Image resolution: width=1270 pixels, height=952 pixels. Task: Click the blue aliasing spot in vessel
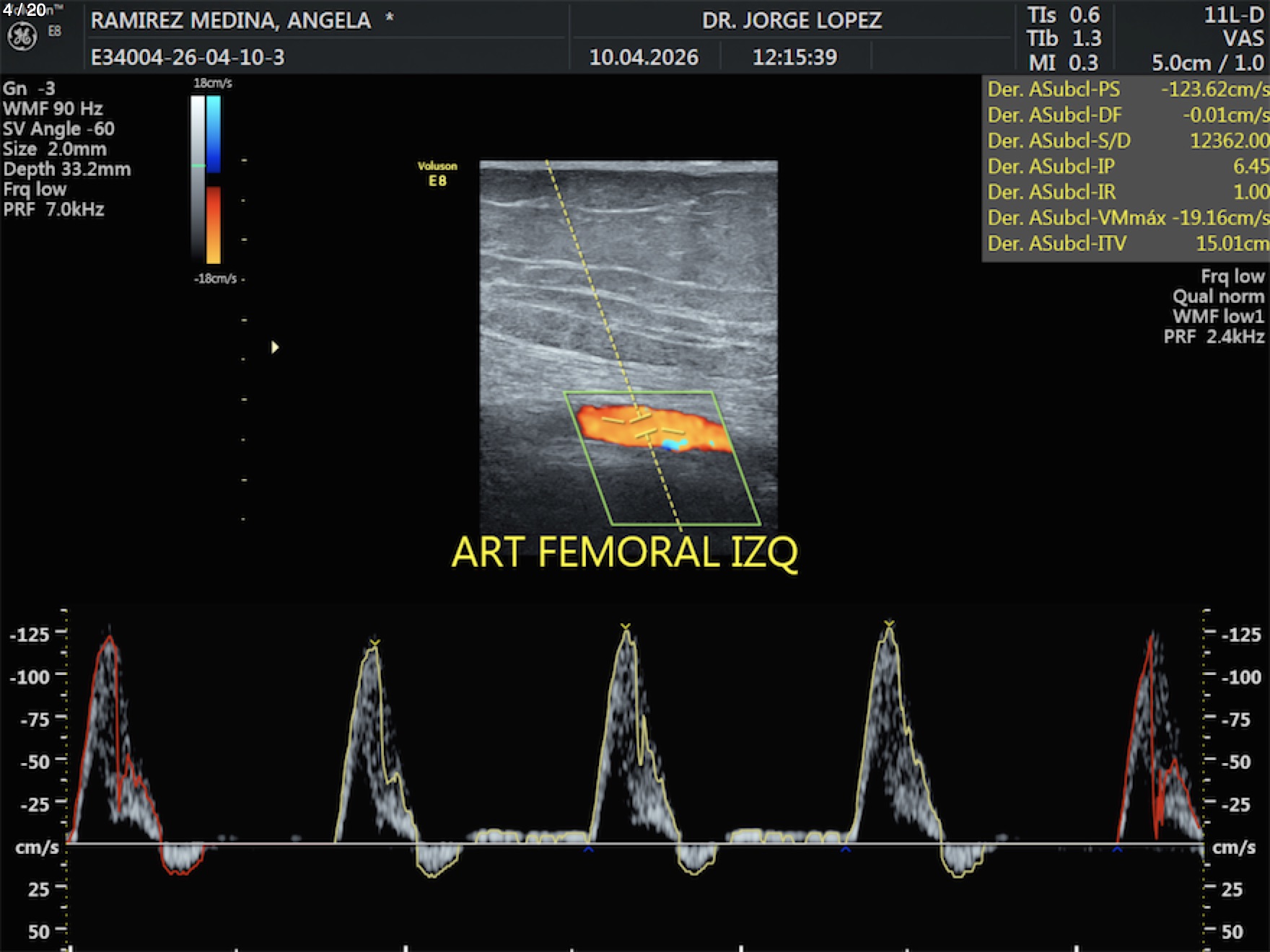673,444
